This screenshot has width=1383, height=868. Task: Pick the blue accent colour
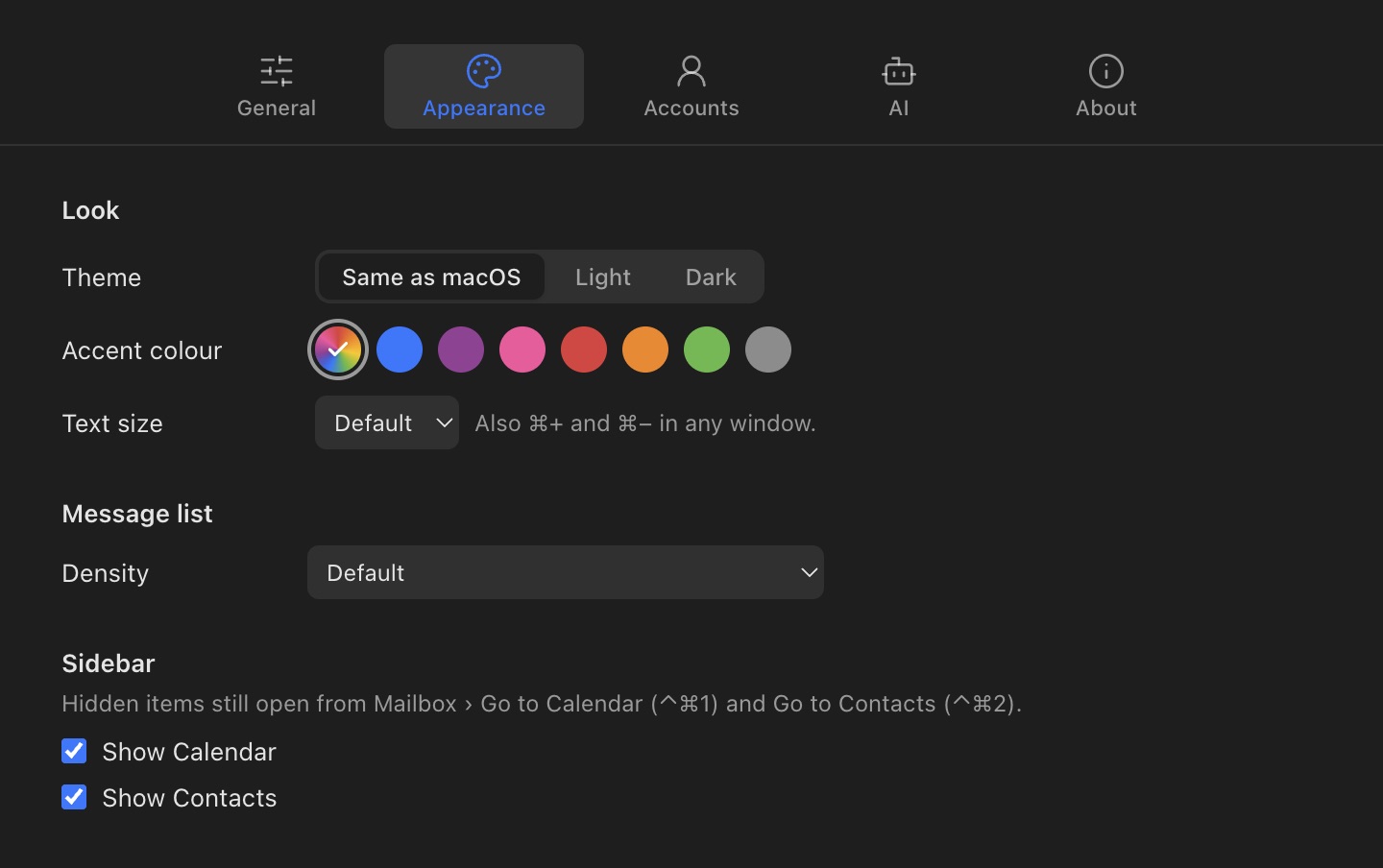(400, 350)
